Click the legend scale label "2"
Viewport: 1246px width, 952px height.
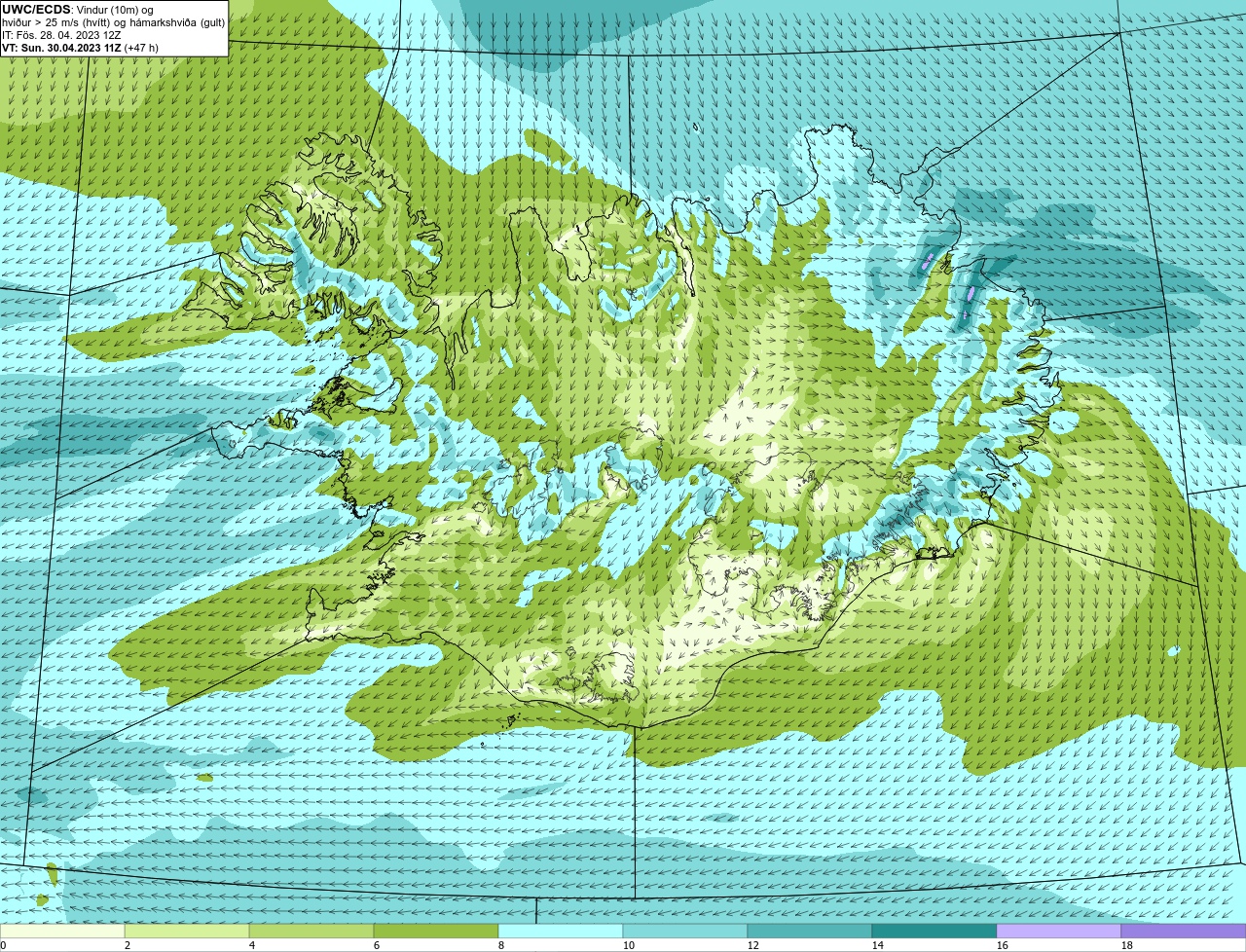pyautogui.click(x=128, y=945)
